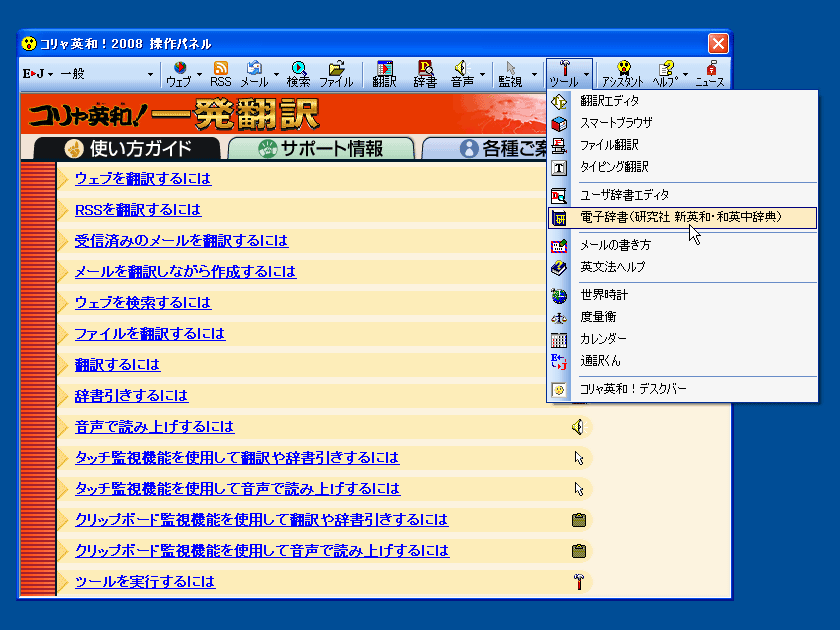Click the 音声 (Voice) speaker toolbar icon
The image size is (840, 630).
coord(462,74)
